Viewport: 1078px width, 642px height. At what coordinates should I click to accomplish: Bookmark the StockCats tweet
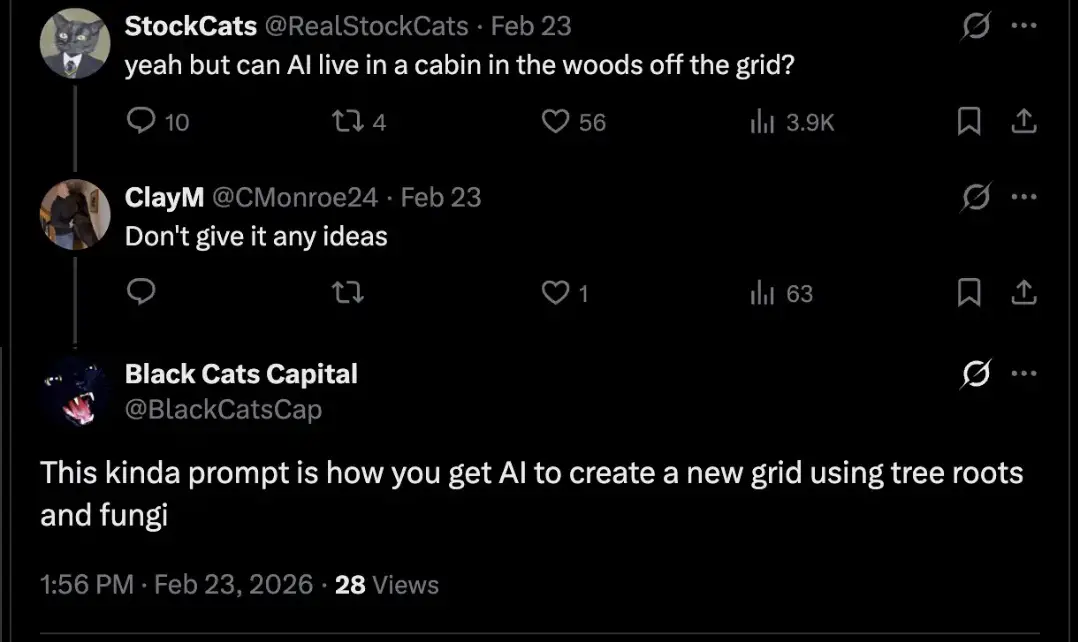tap(968, 122)
